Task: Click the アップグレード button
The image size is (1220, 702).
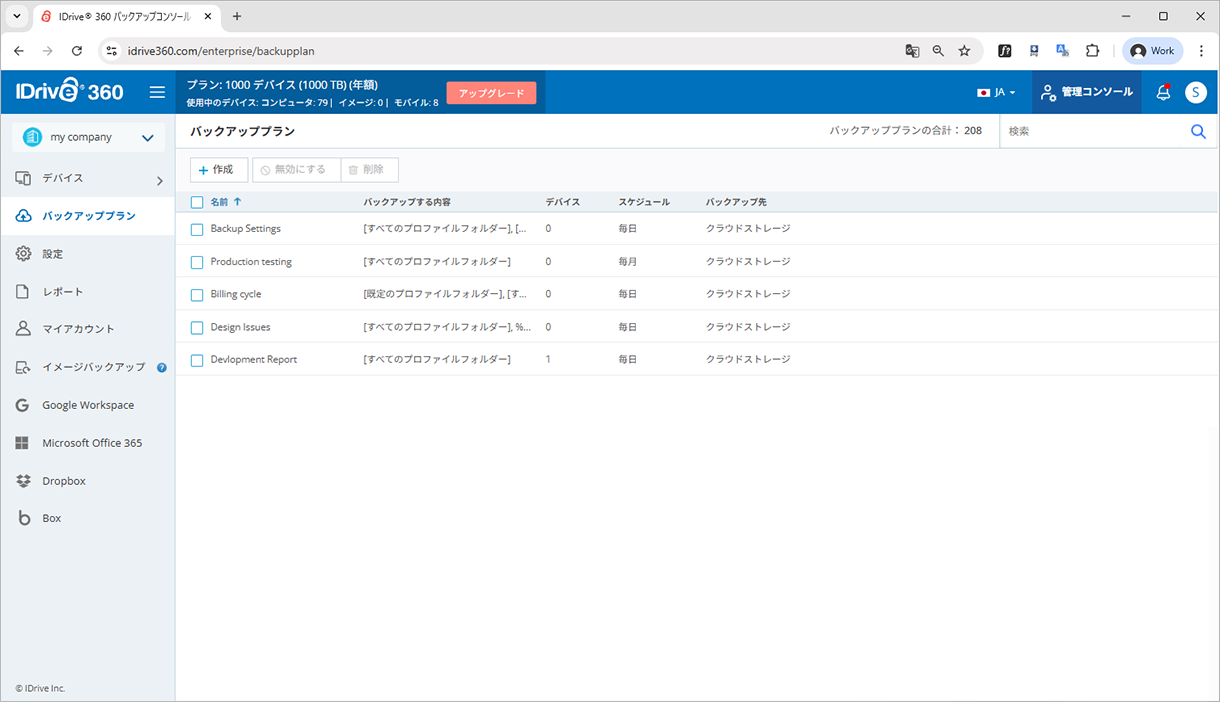Action: (x=491, y=91)
